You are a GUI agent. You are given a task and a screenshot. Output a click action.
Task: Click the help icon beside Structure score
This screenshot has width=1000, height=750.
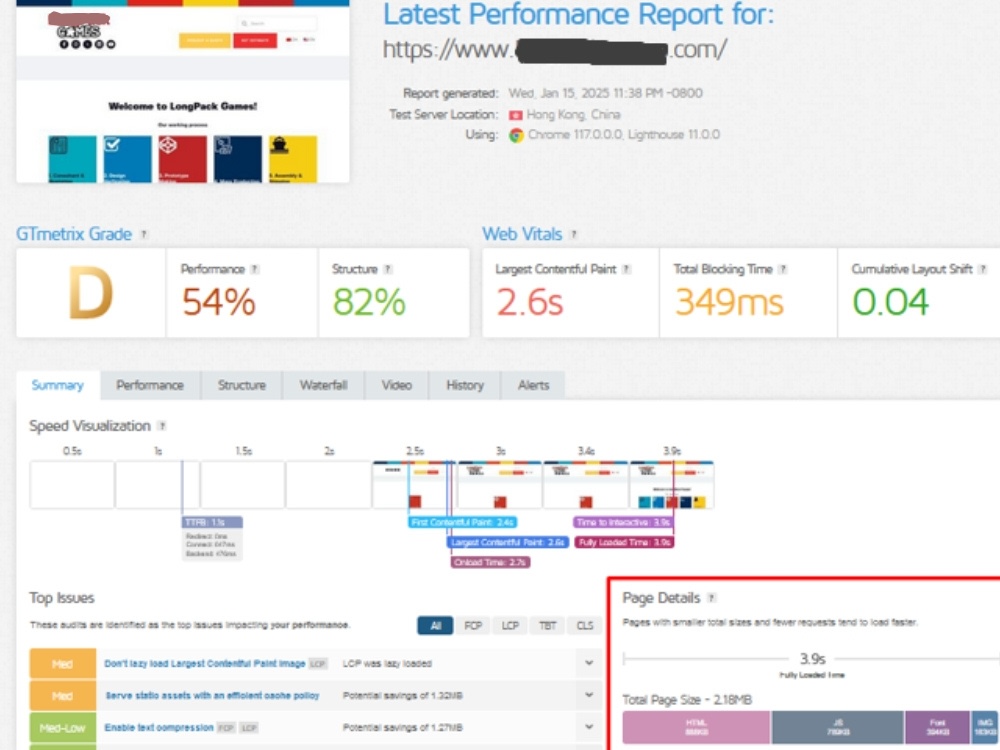tap(388, 269)
